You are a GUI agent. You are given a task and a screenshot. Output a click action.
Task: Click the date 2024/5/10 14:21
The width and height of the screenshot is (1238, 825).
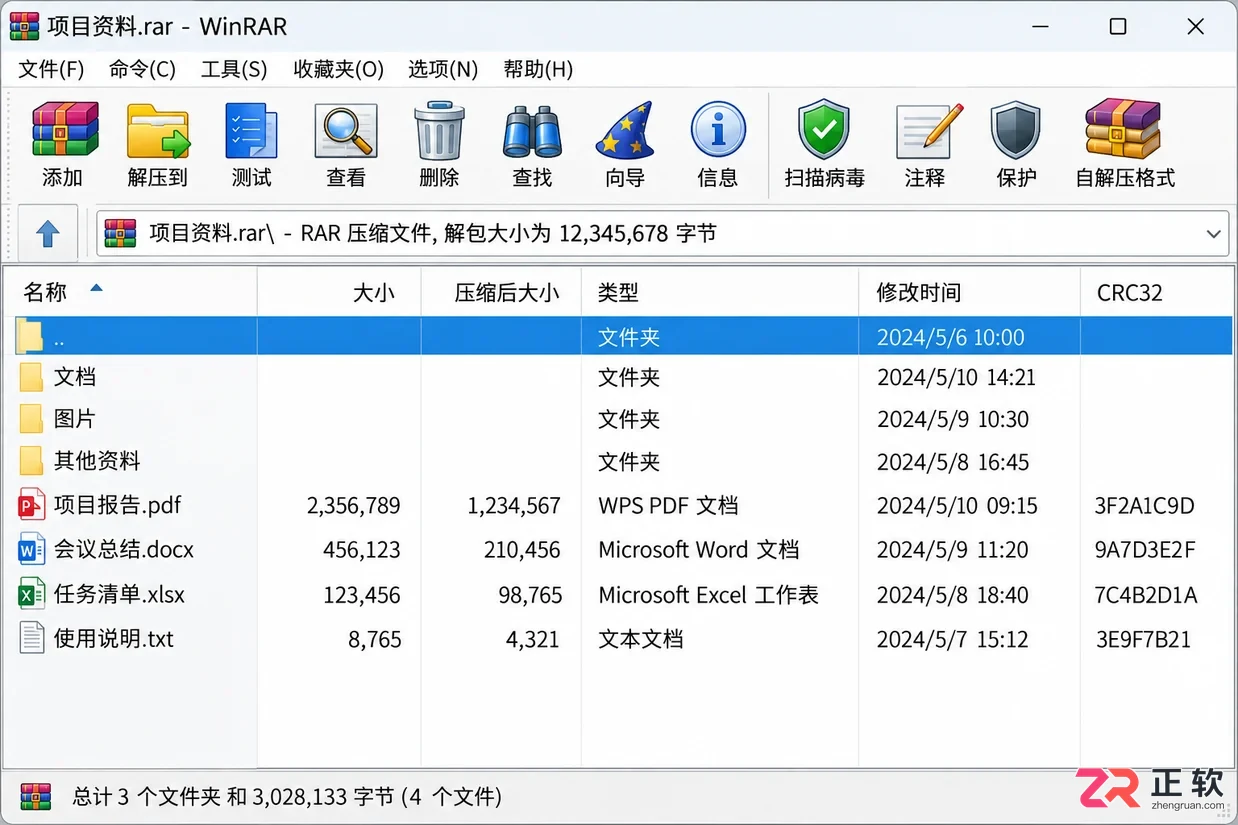click(x=956, y=378)
